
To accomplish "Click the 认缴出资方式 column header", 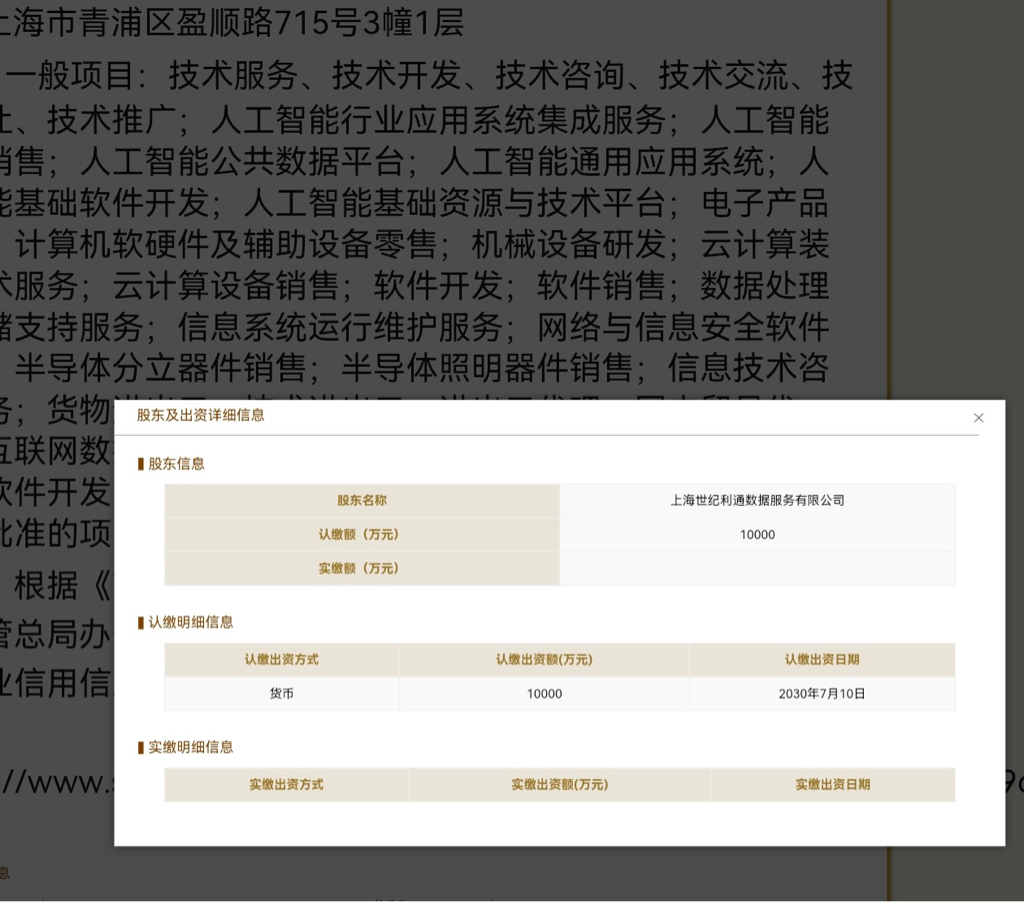I will click(x=281, y=660).
